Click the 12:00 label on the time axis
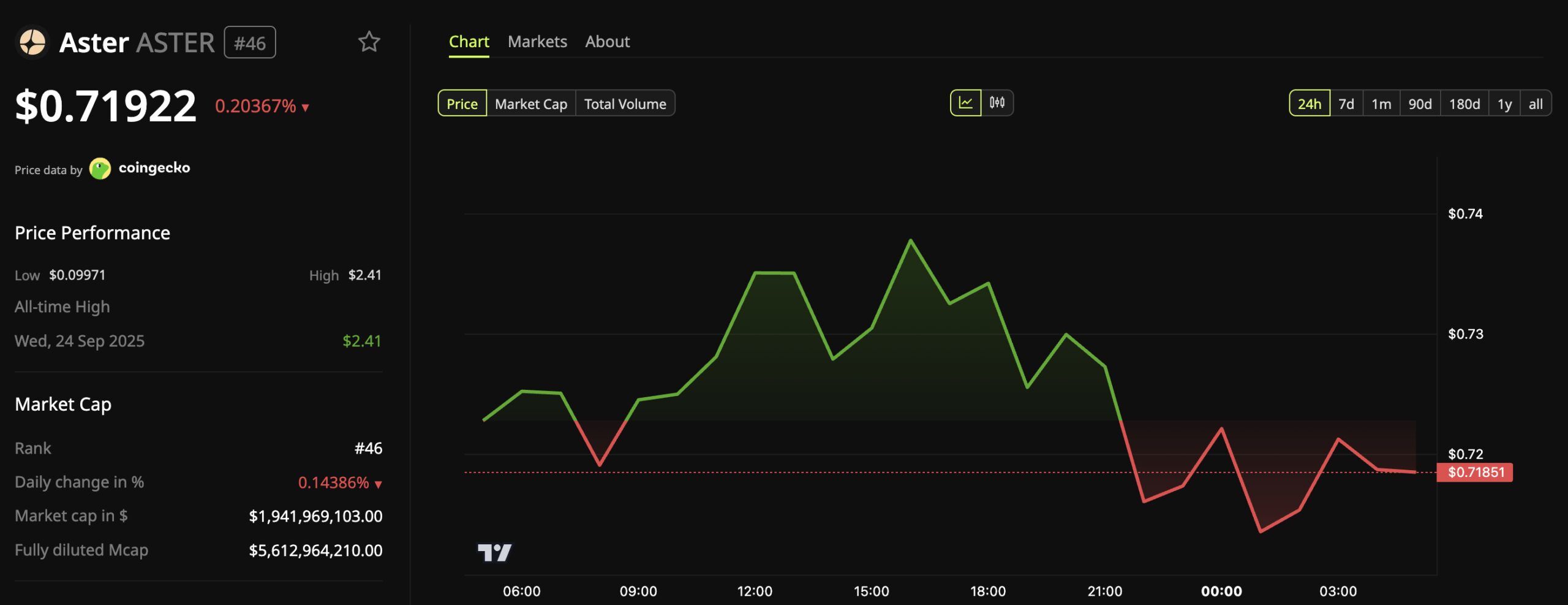The height and width of the screenshot is (605, 1568). (x=755, y=591)
